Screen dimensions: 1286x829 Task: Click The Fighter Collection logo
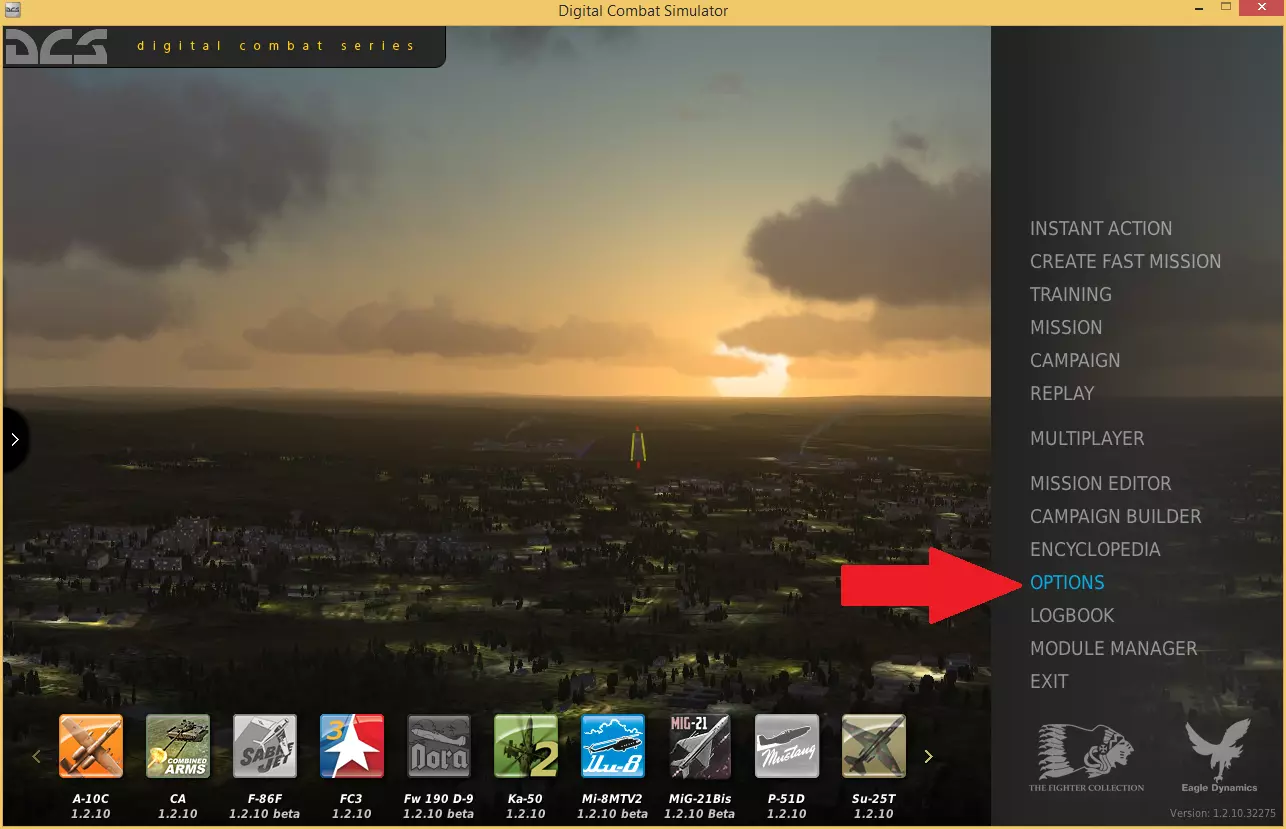[1087, 757]
